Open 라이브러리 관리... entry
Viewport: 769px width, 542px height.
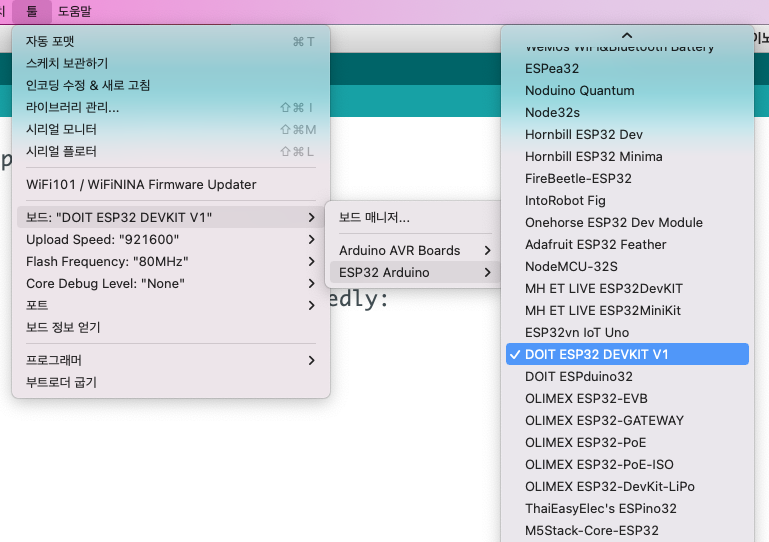(171, 107)
